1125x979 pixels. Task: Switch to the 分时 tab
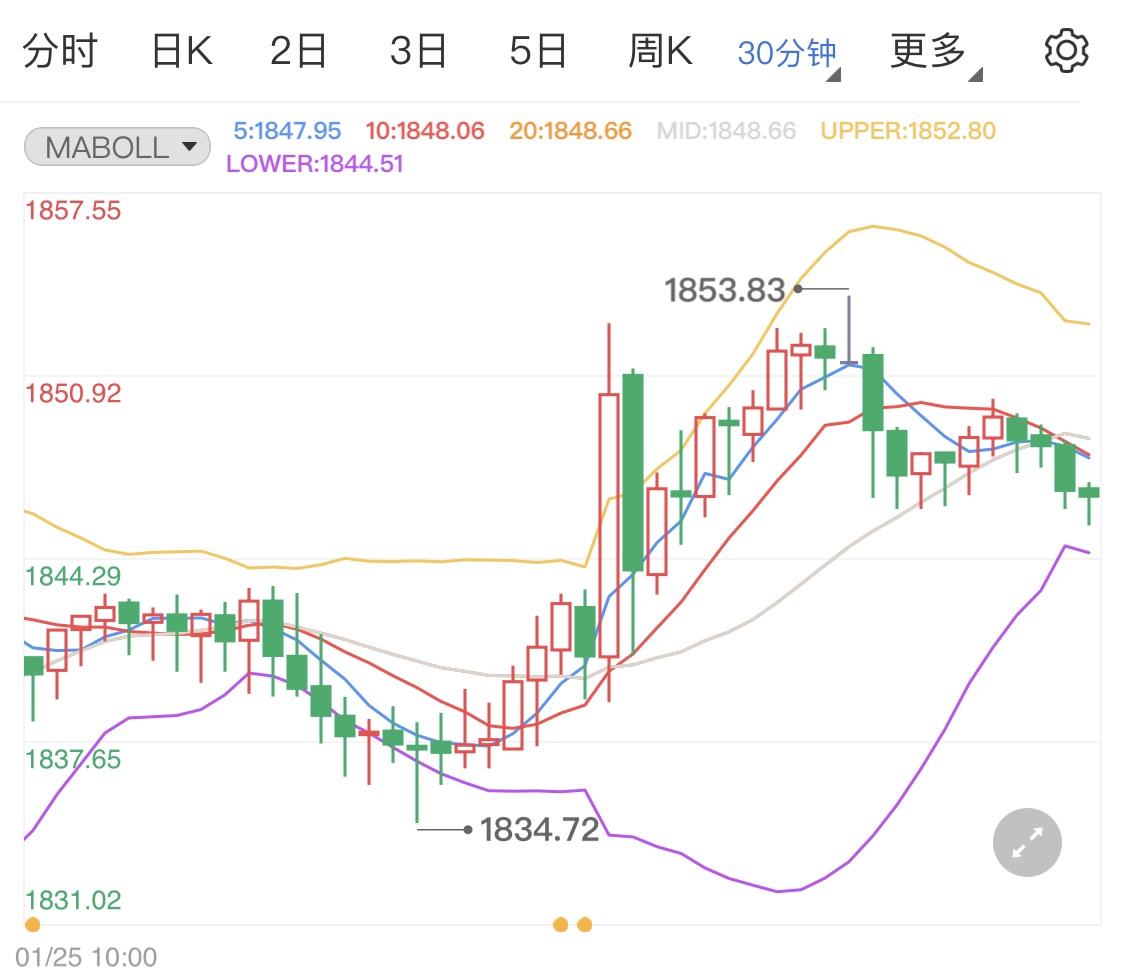pyautogui.click(x=60, y=51)
